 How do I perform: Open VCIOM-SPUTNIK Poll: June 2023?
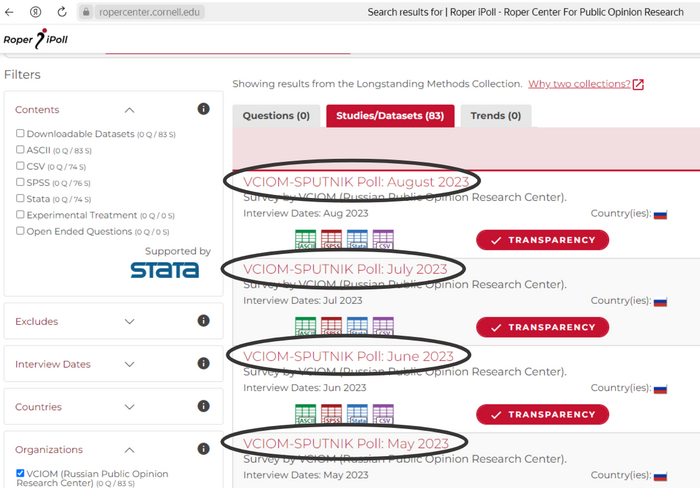point(348,356)
